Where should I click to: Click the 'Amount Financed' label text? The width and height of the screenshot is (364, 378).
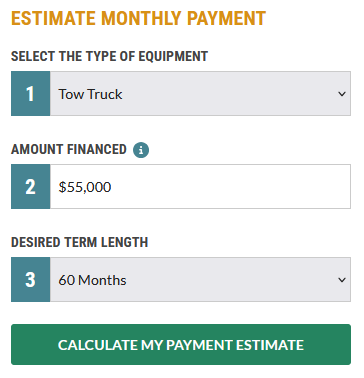click(69, 149)
